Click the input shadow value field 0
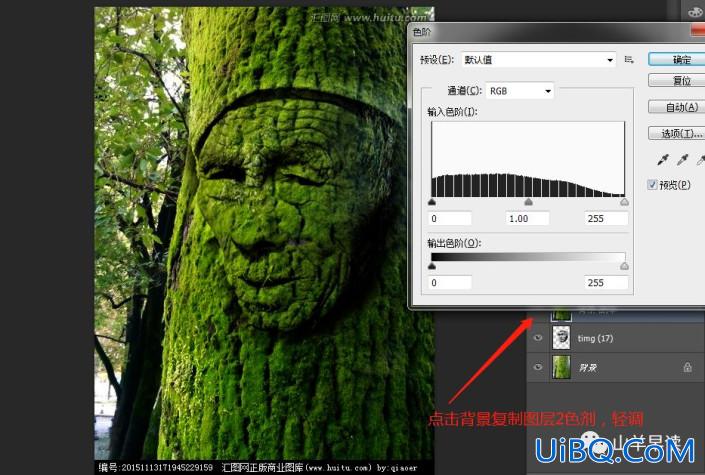 point(450,219)
